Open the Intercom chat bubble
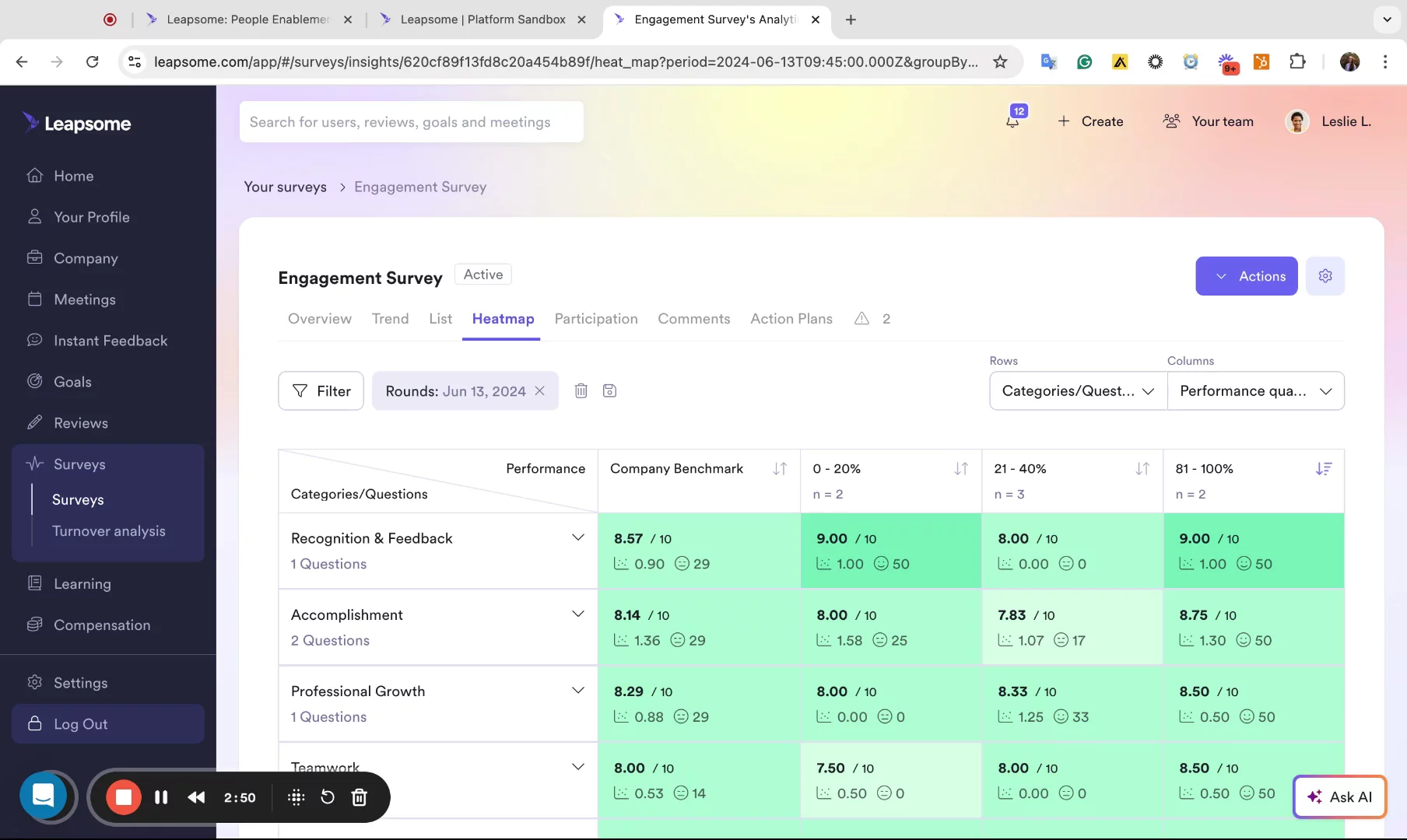This screenshot has height=840, width=1407. pyautogui.click(x=44, y=796)
